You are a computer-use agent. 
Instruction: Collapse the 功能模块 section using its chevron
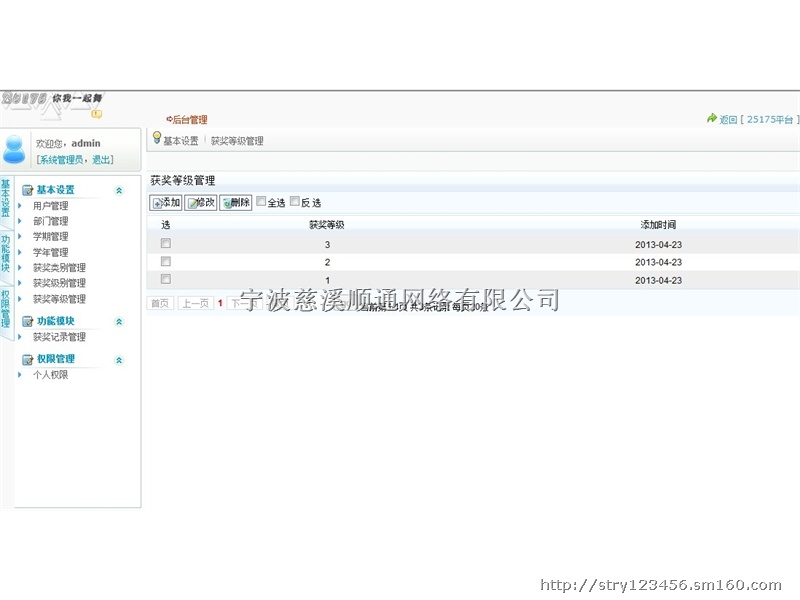(x=119, y=322)
